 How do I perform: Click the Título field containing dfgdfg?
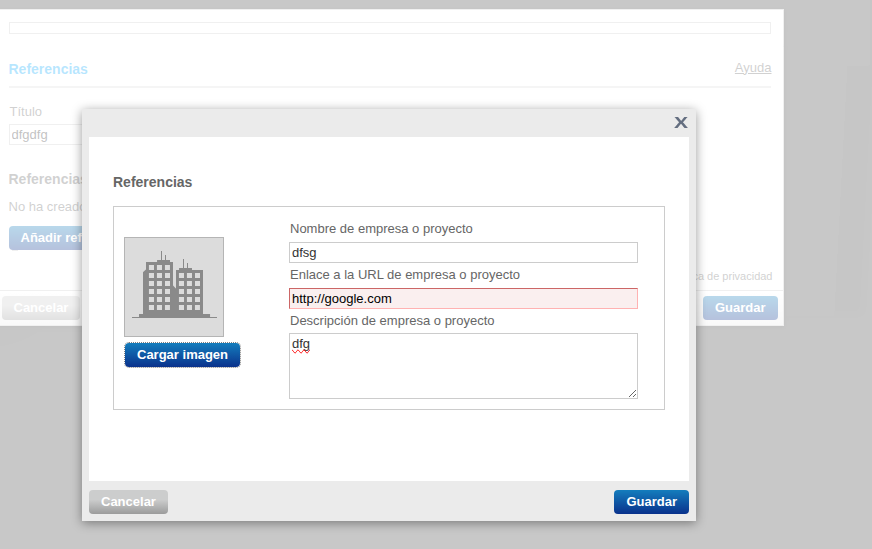pos(44,134)
